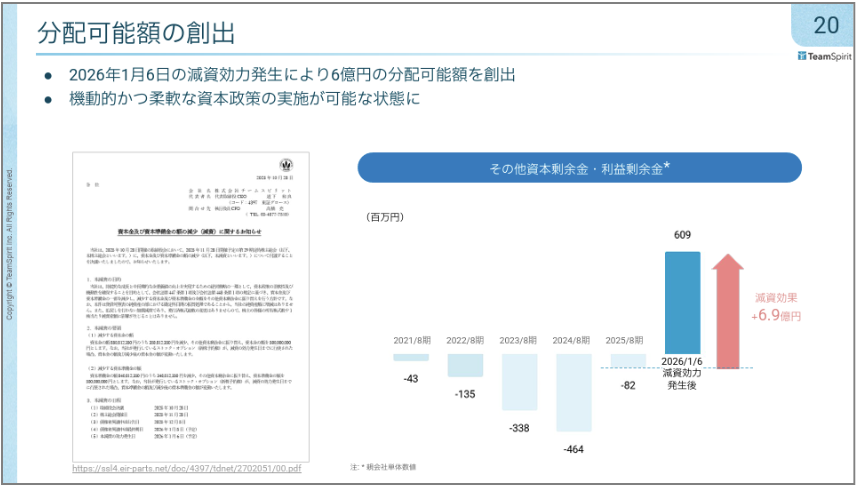Click the 減資効果 +6.9億円 label
Viewport: 860px width, 487px height.
tap(777, 307)
